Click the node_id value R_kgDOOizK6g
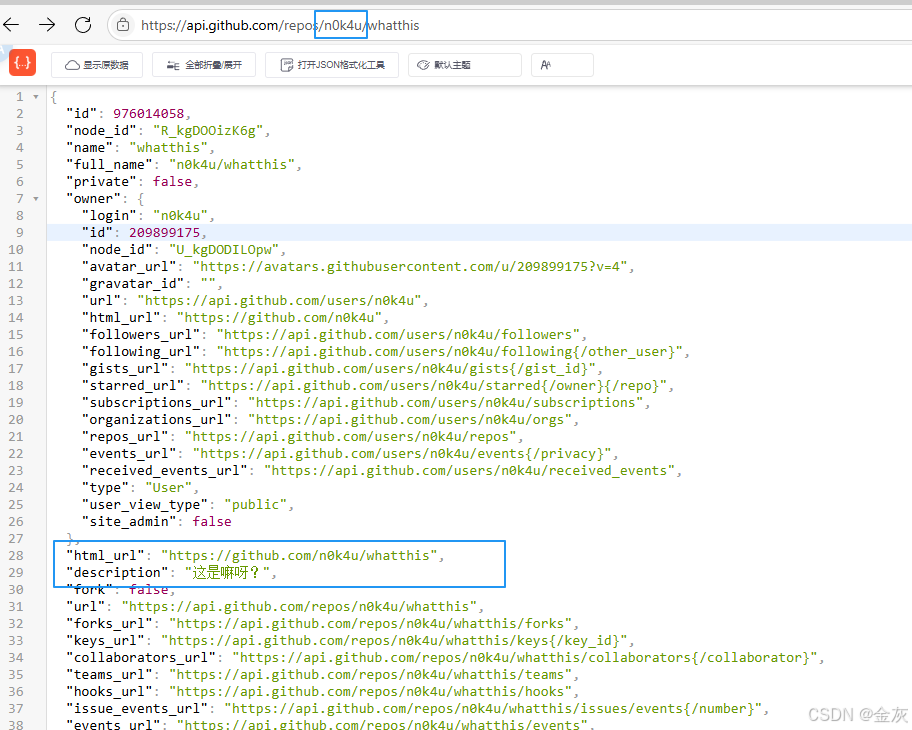This screenshot has height=730, width=912. [208, 131]
